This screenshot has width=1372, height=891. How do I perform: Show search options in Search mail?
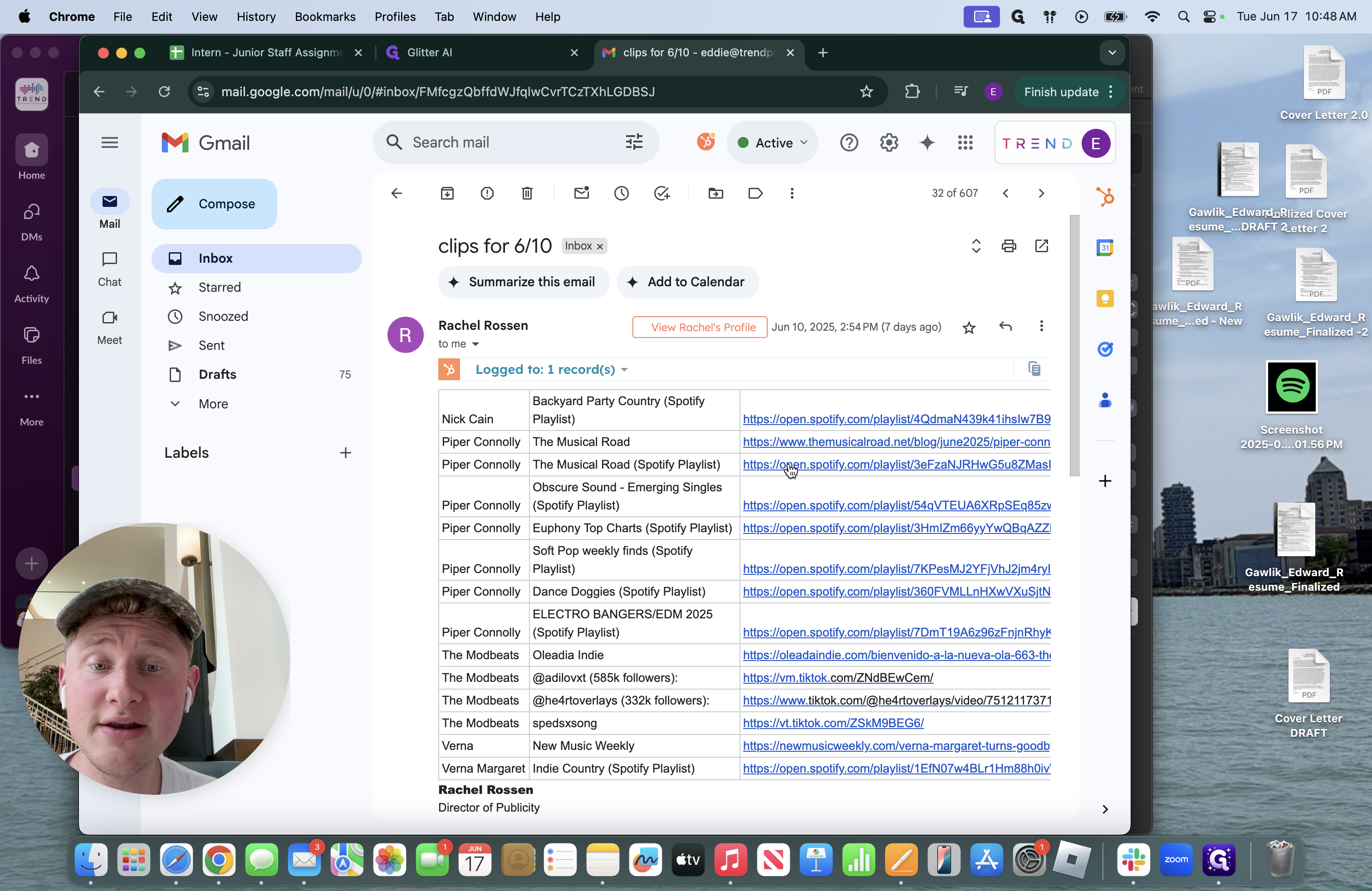click(634, 142)
